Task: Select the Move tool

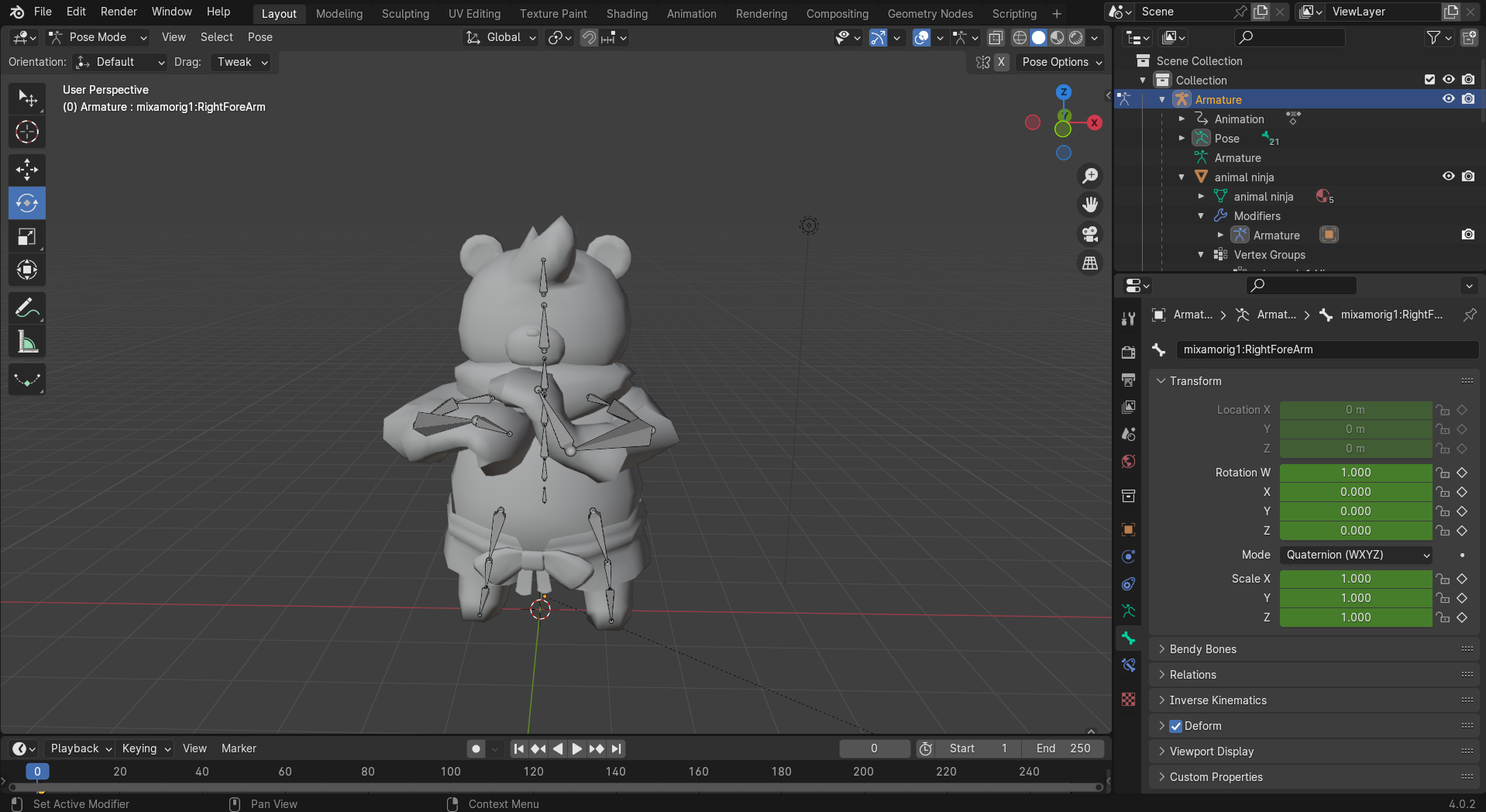Action: [27, 170]
